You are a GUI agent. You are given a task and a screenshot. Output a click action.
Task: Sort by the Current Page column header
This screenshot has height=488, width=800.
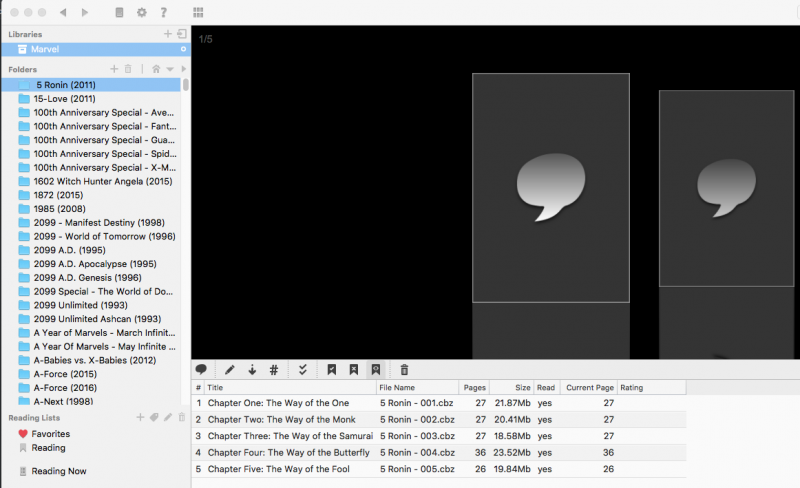coord(589,387)
